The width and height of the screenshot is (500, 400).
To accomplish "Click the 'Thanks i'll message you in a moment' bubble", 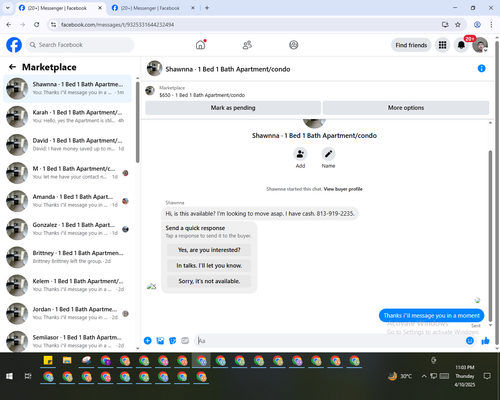I will 431,315.
